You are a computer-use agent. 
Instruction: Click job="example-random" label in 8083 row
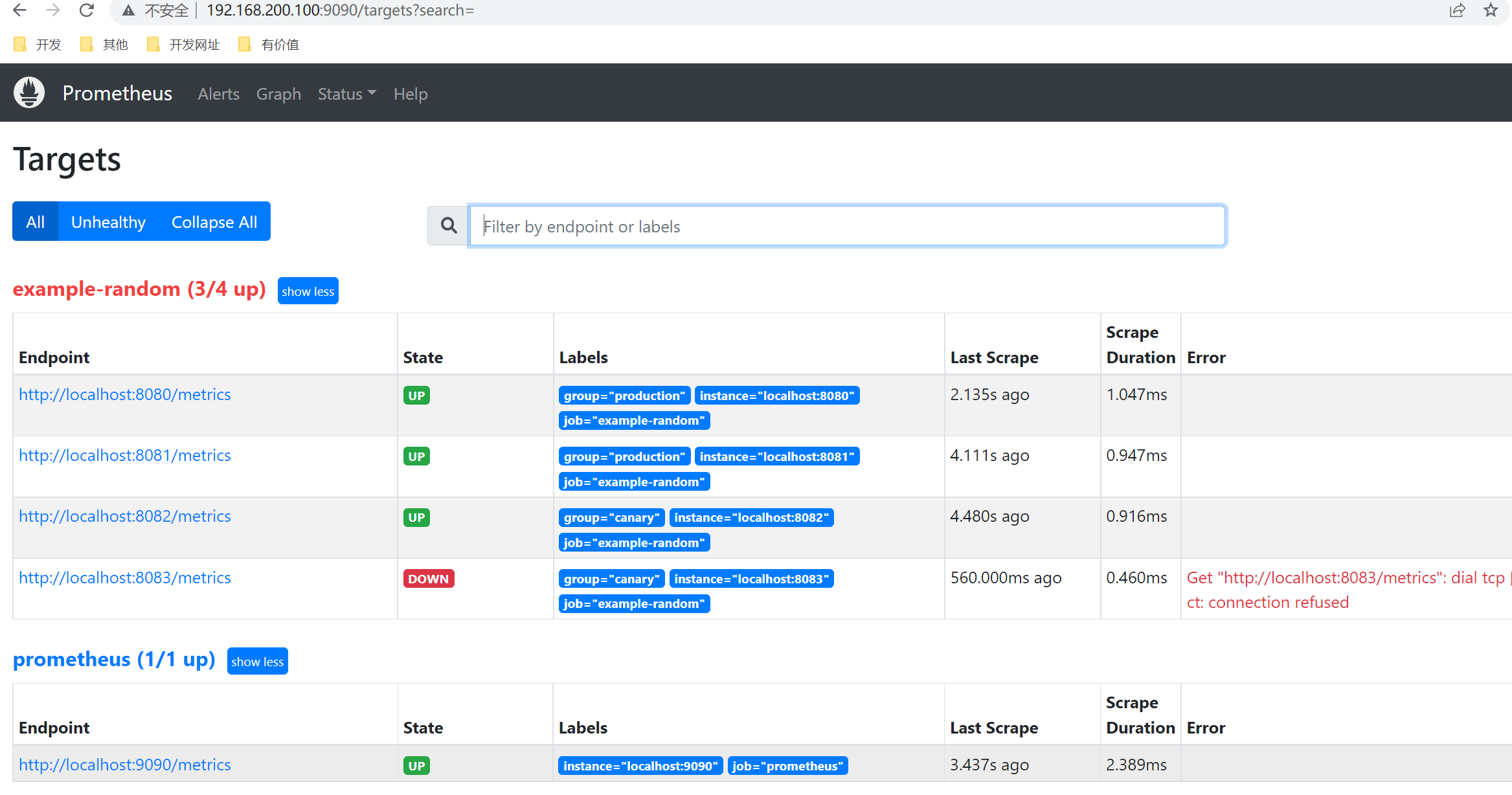634,603
